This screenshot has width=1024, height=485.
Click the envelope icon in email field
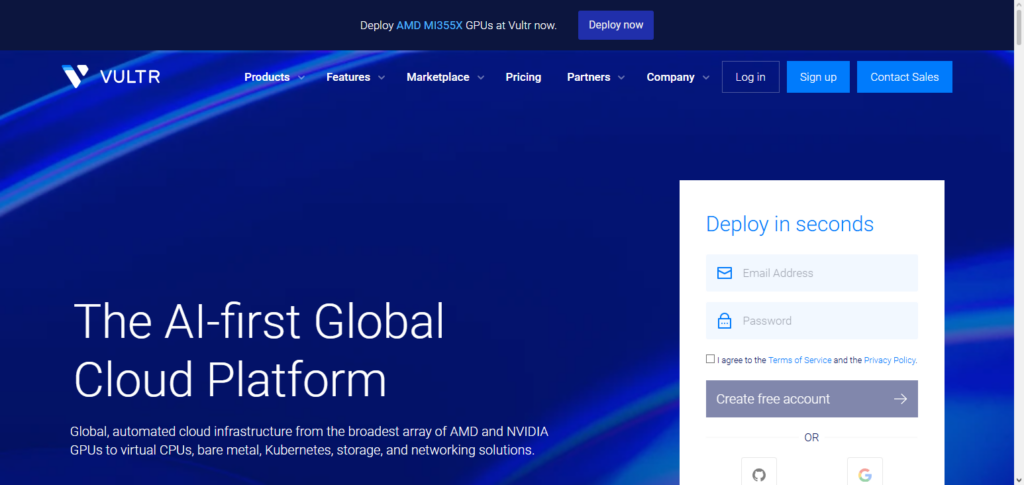point(724,273)
